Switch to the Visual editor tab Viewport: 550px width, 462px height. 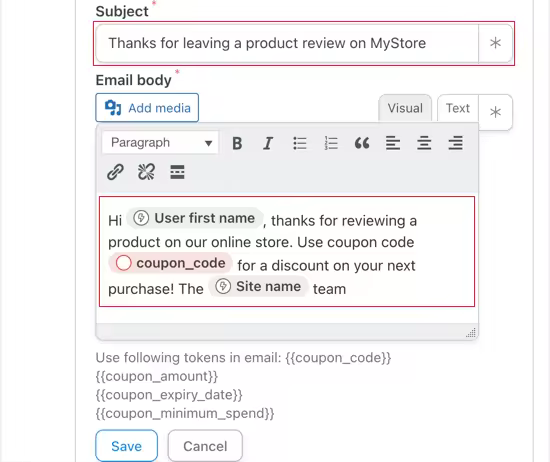(405, 108)
